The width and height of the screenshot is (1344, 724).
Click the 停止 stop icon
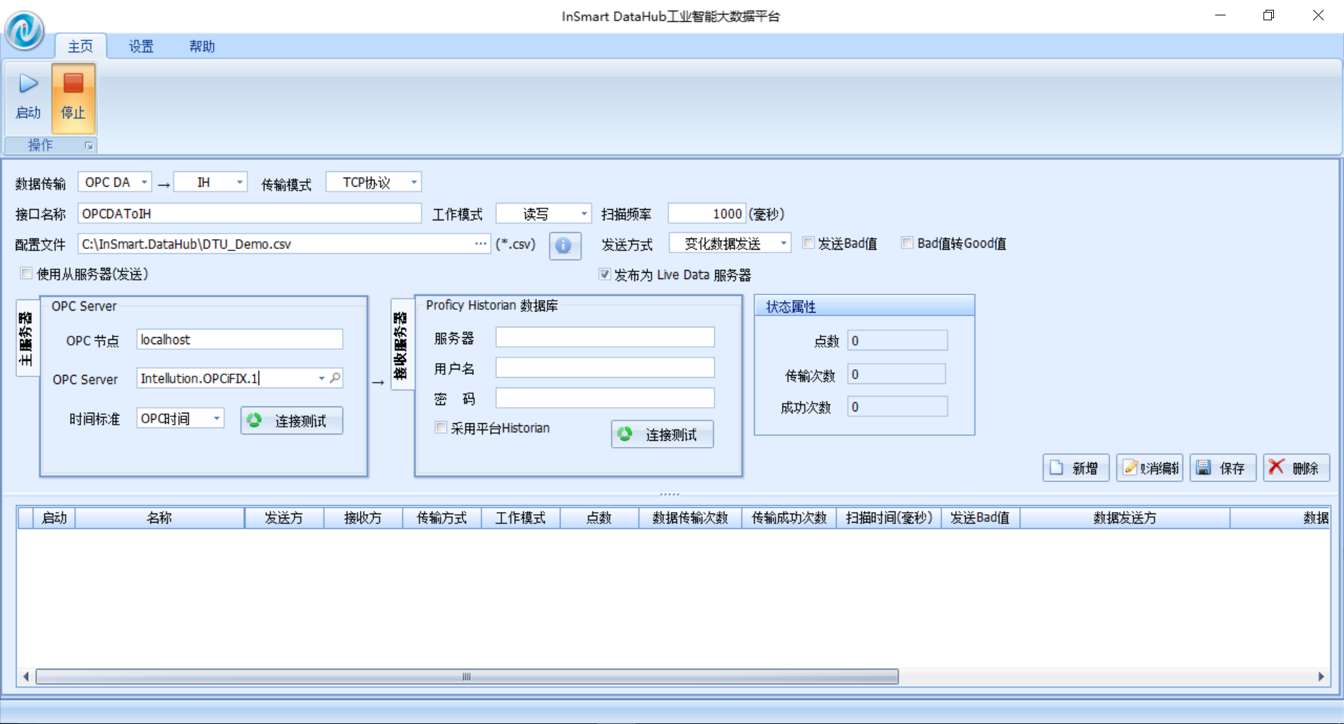(x=73, y=83)
